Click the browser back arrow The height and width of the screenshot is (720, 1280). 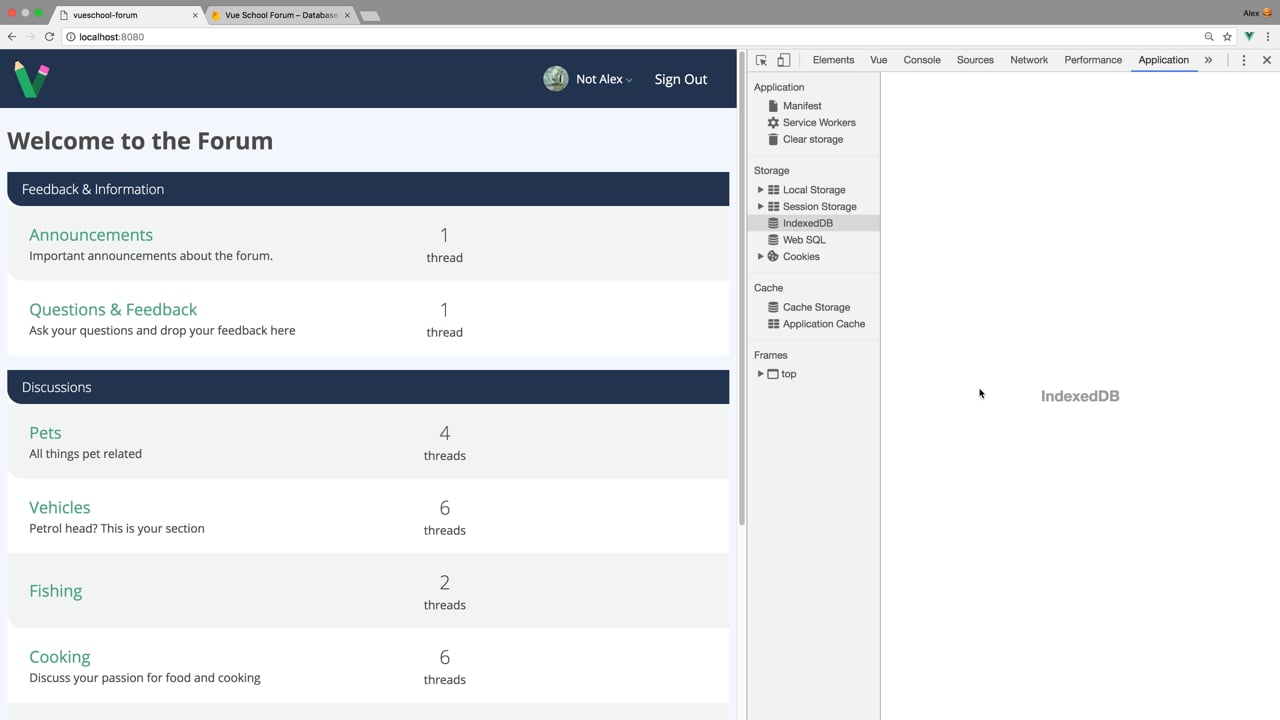[x=12, y=37]
